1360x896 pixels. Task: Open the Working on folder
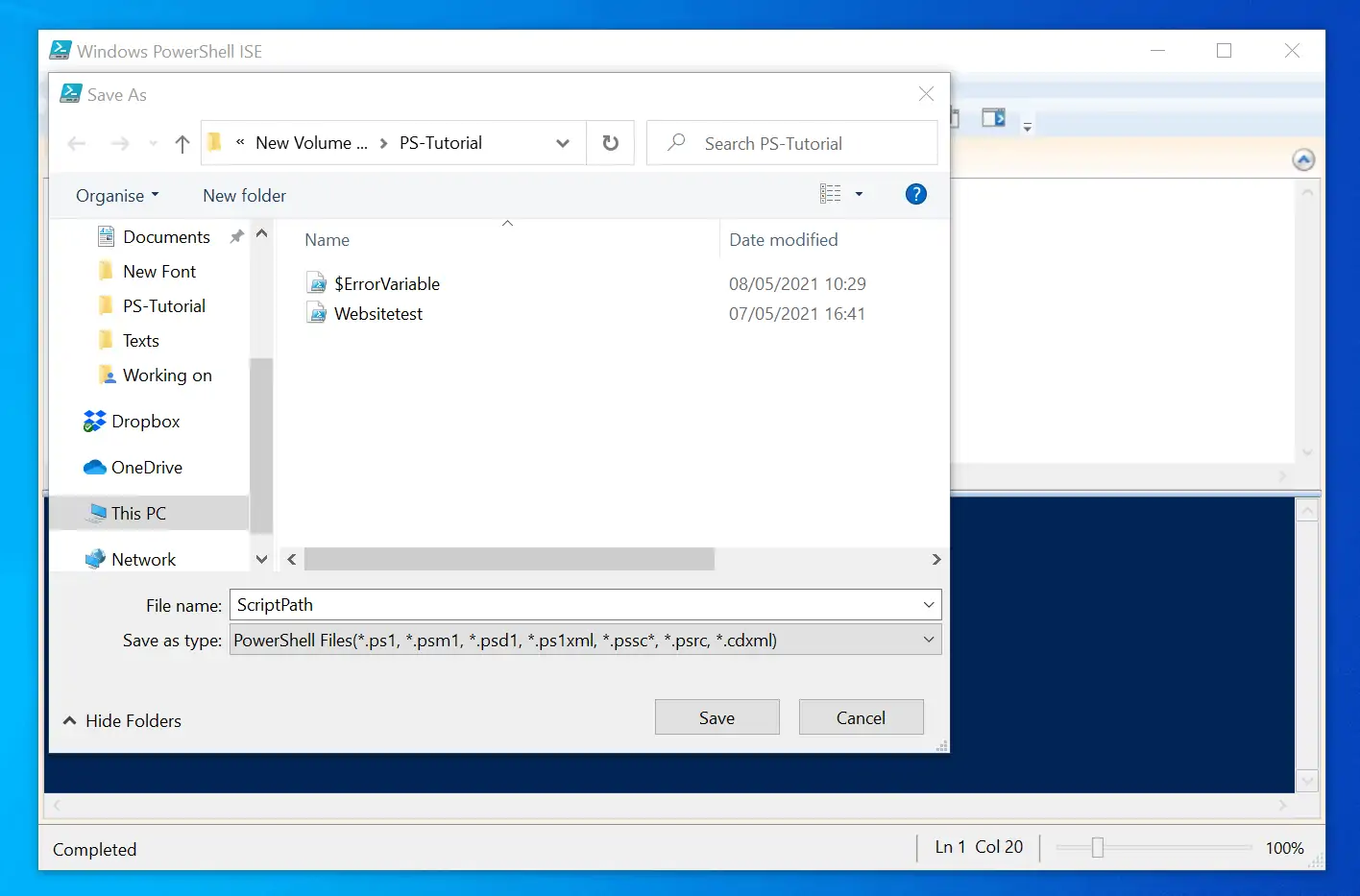coord(167,375)
